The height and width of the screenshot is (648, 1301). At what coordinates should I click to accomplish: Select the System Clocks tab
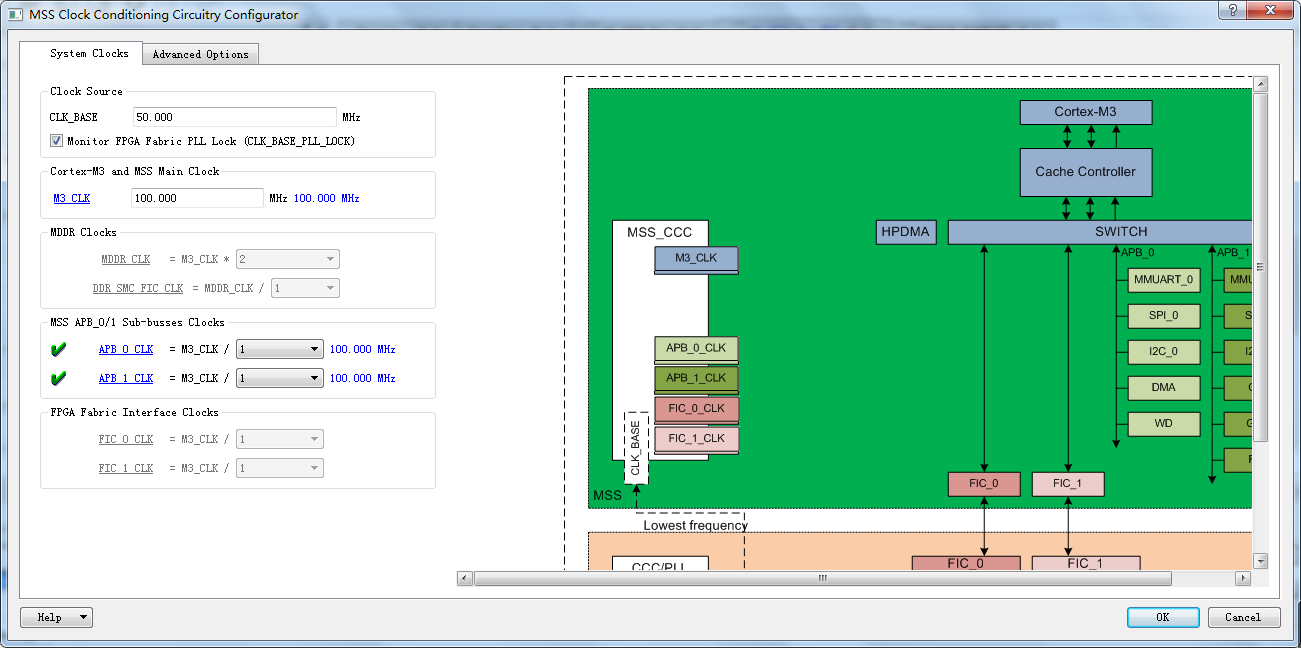90,54
